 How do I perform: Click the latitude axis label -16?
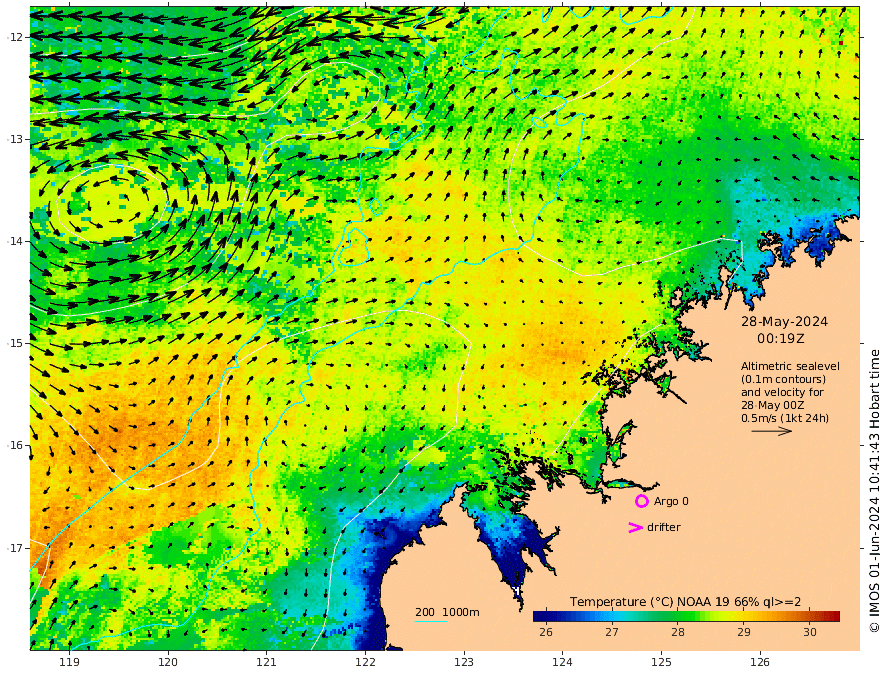click(x=15, y=445)
